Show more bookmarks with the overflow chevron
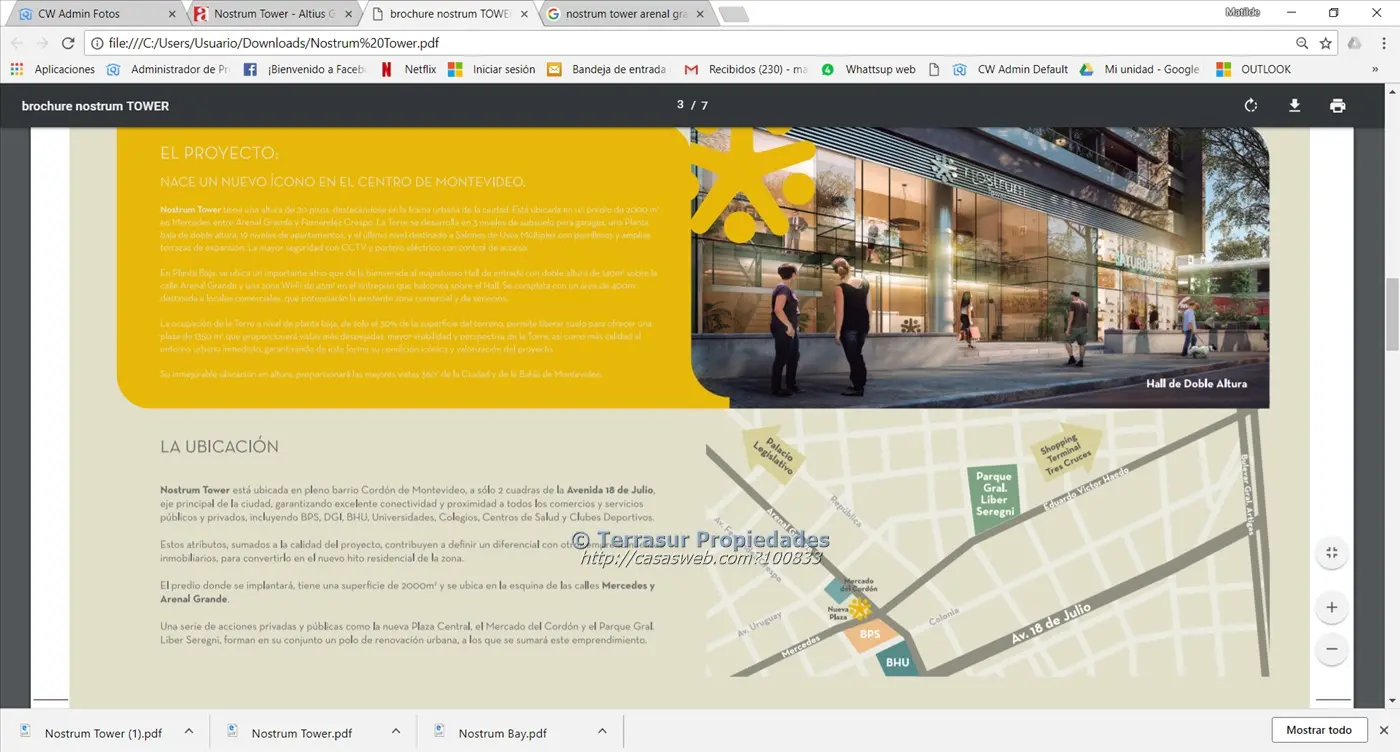Image resolution: width=1400 pixels, height=752 pixels. tap(1375, 70)
